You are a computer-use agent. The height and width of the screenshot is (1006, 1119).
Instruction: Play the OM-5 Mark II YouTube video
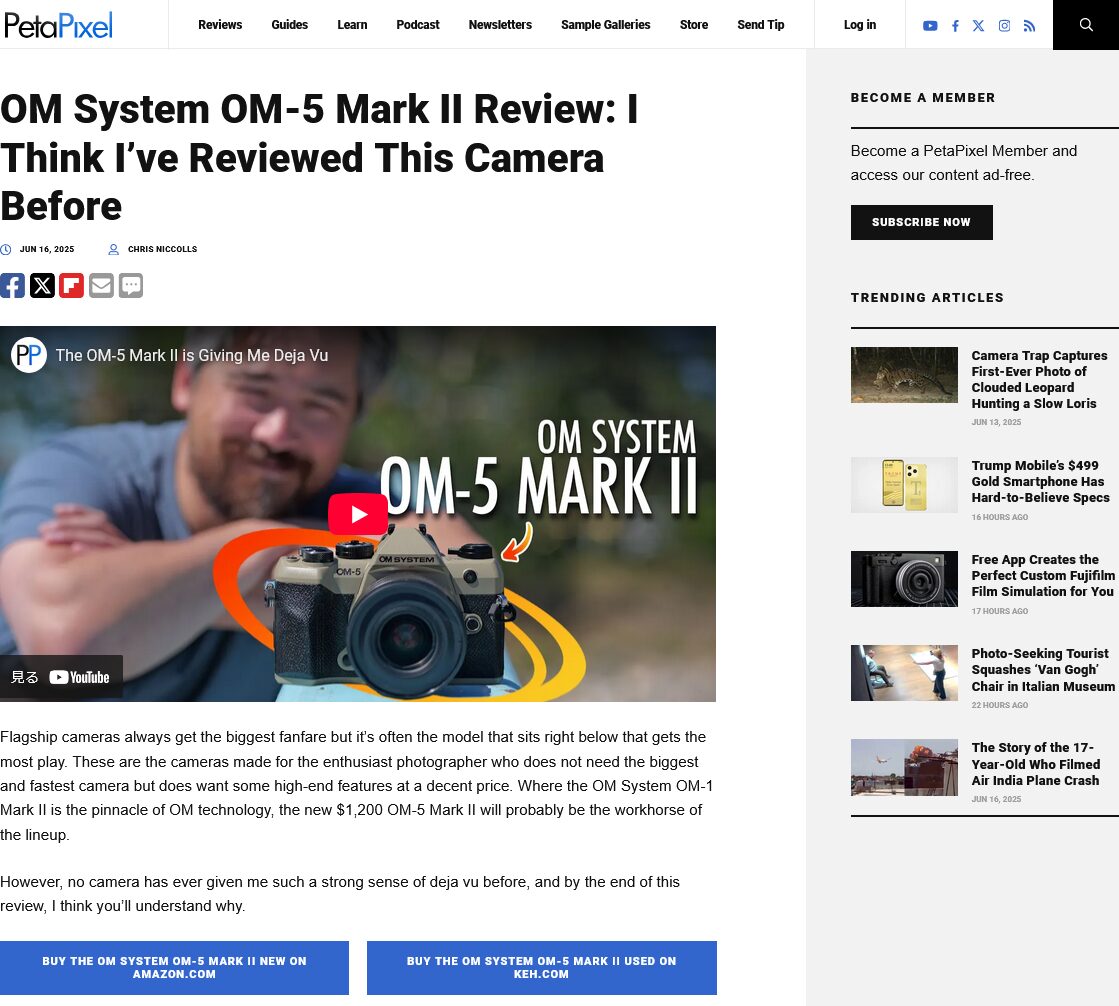(358, 514)
